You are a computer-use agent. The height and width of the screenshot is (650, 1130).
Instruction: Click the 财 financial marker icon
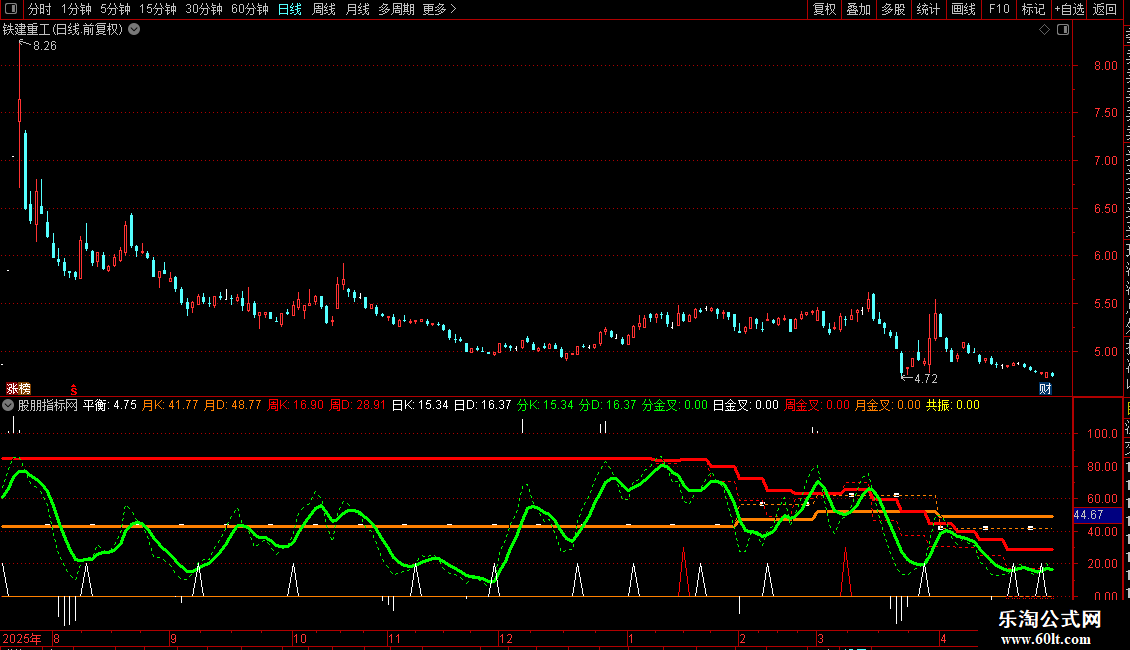coord(1045,389)
